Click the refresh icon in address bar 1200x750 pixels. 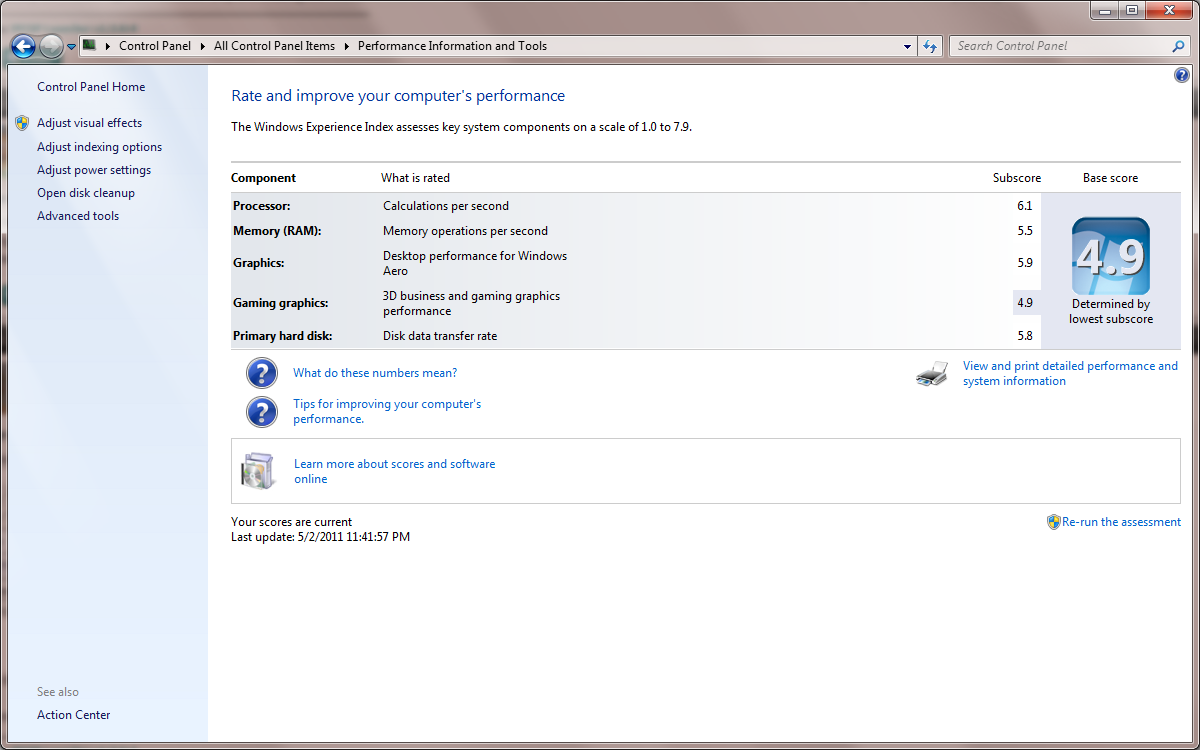click(931, 46)
